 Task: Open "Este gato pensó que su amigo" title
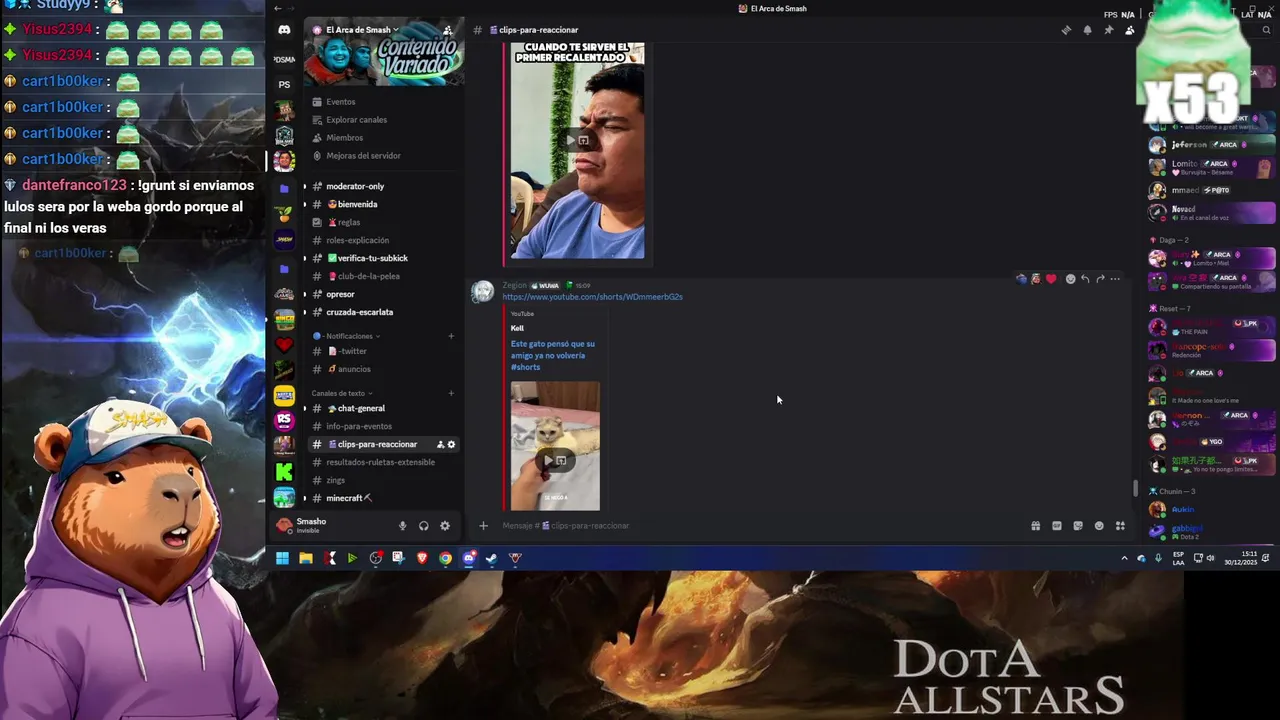tap(553, 355)
